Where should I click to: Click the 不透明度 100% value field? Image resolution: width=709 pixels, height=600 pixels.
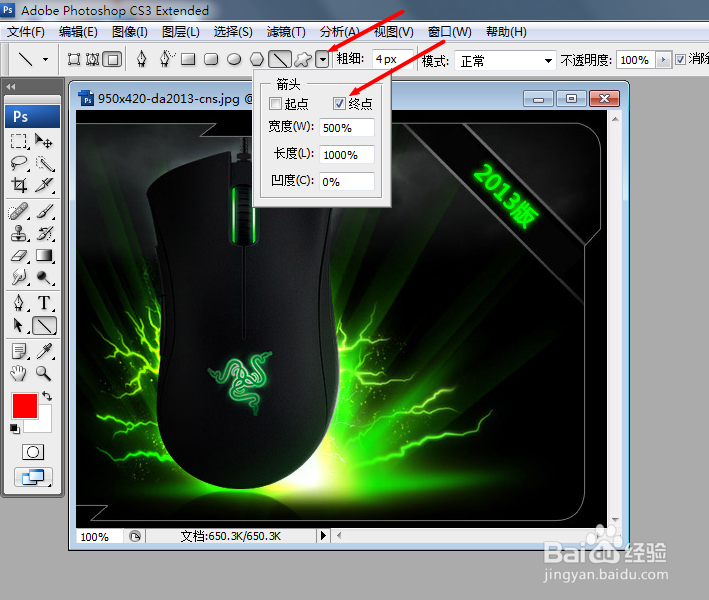click(636, 60)
